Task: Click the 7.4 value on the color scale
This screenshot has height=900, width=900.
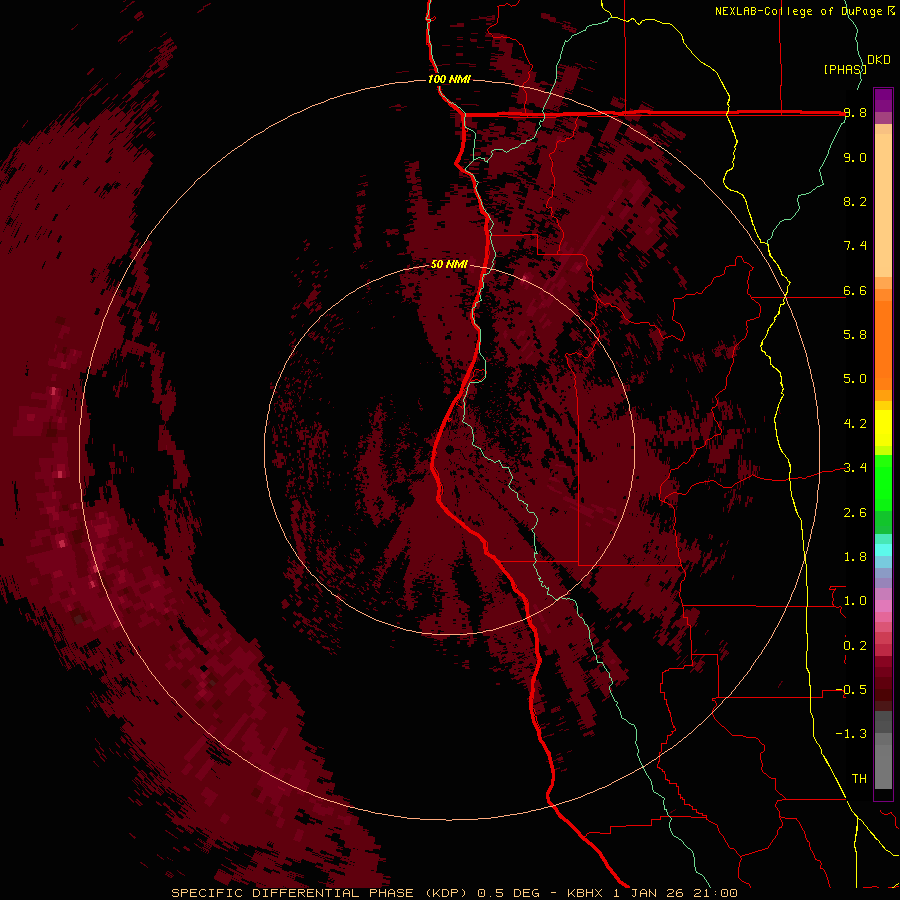Action: (855, 246)
